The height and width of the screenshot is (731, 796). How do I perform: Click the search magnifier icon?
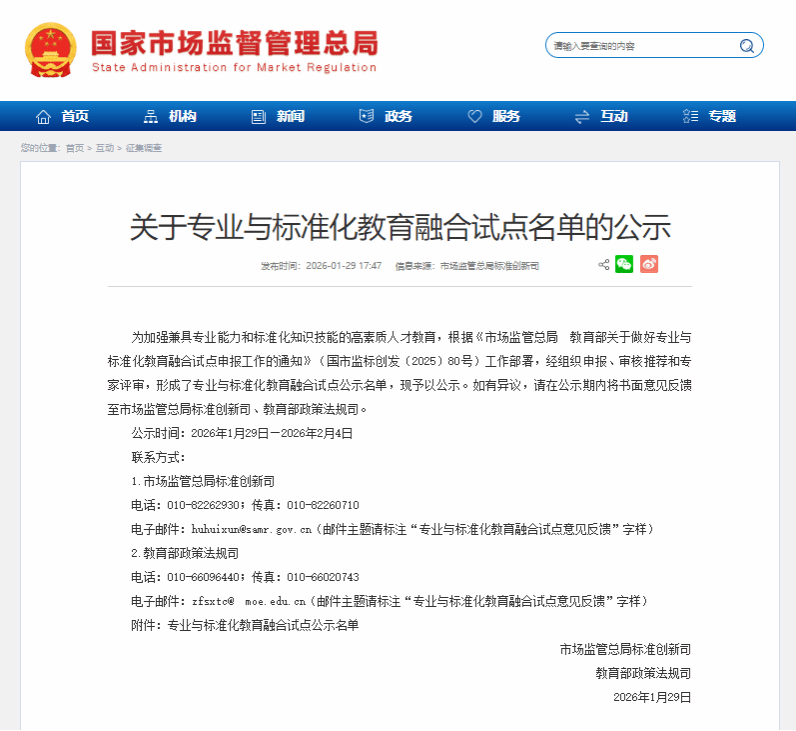point(746,46)
